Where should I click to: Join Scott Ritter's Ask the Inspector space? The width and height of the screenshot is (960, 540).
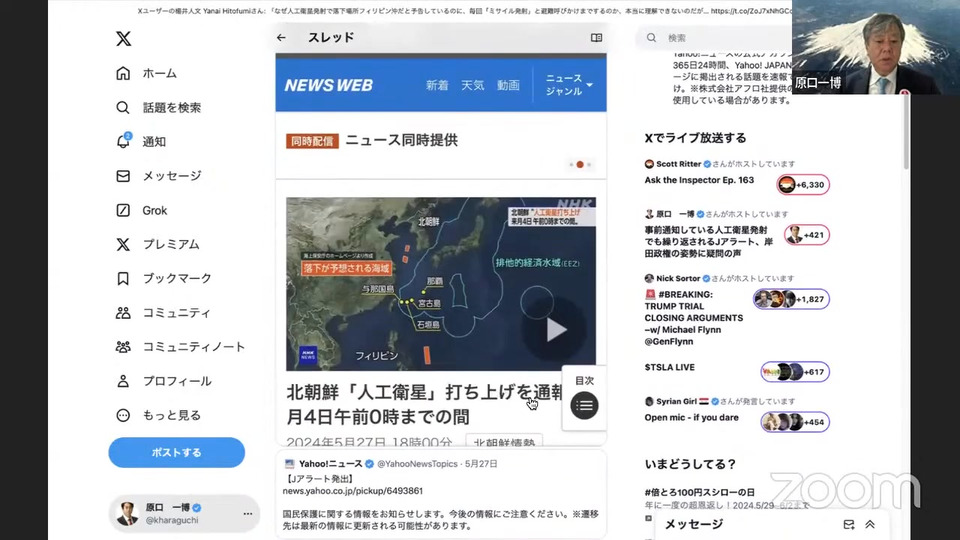click(699, 180)
